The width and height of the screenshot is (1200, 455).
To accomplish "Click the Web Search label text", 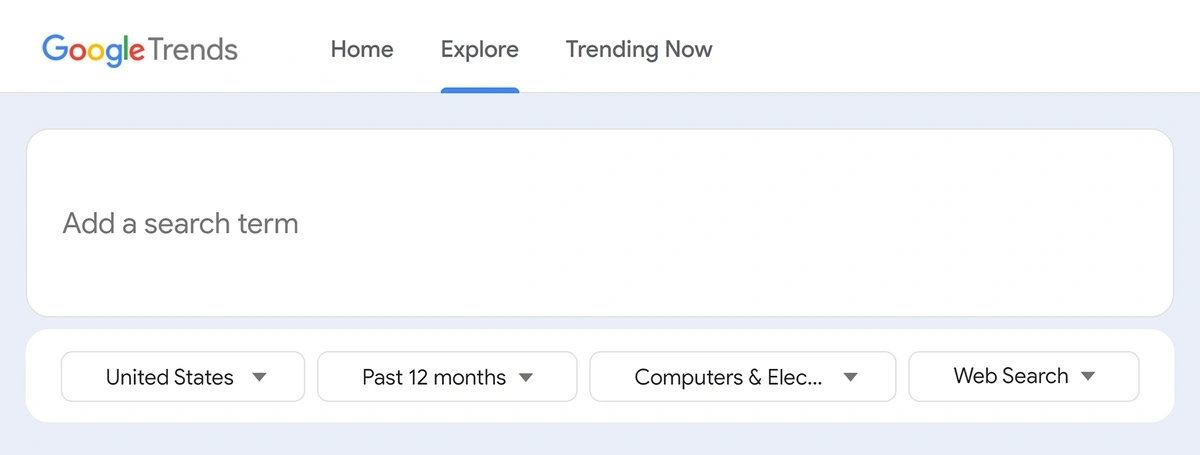I will pos(1011,376).
